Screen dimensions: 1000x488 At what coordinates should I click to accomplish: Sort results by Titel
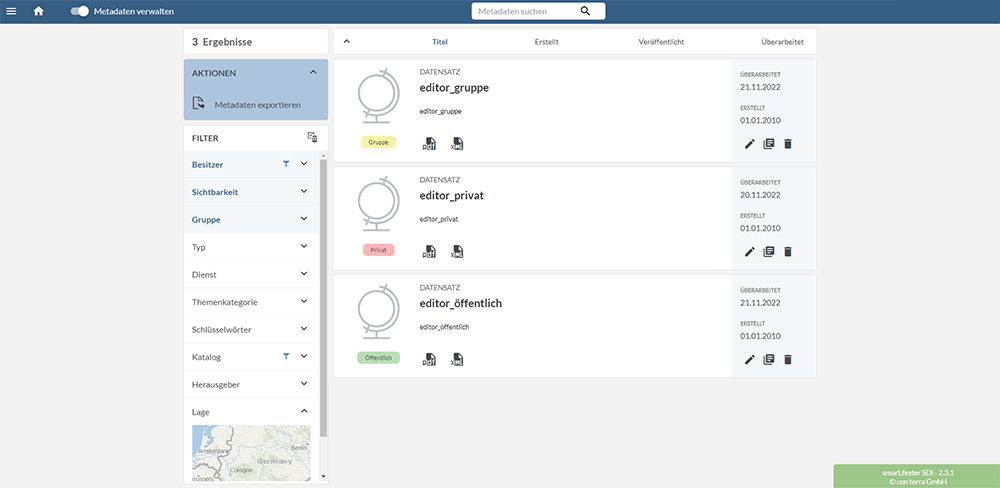click(440, 42)
